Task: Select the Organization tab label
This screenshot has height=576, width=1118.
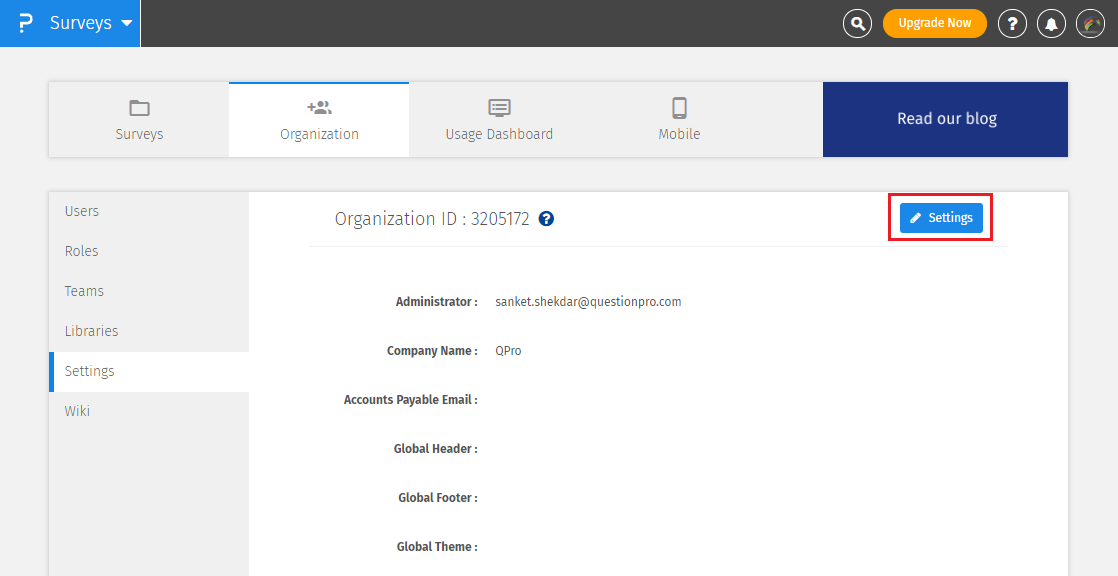Action: [x=319, y=134]
